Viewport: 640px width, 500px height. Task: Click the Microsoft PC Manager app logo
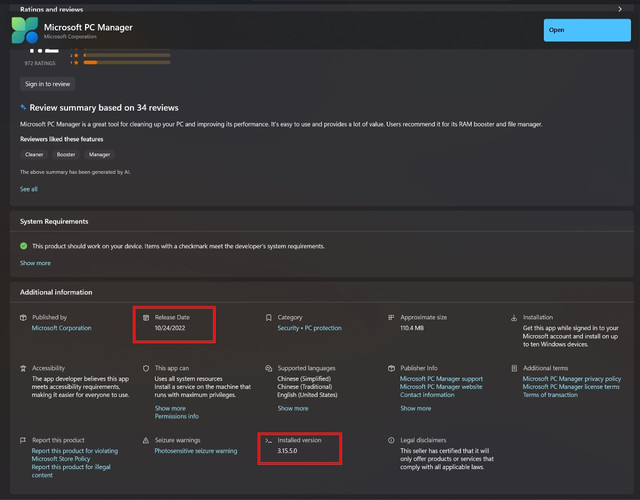25,30
